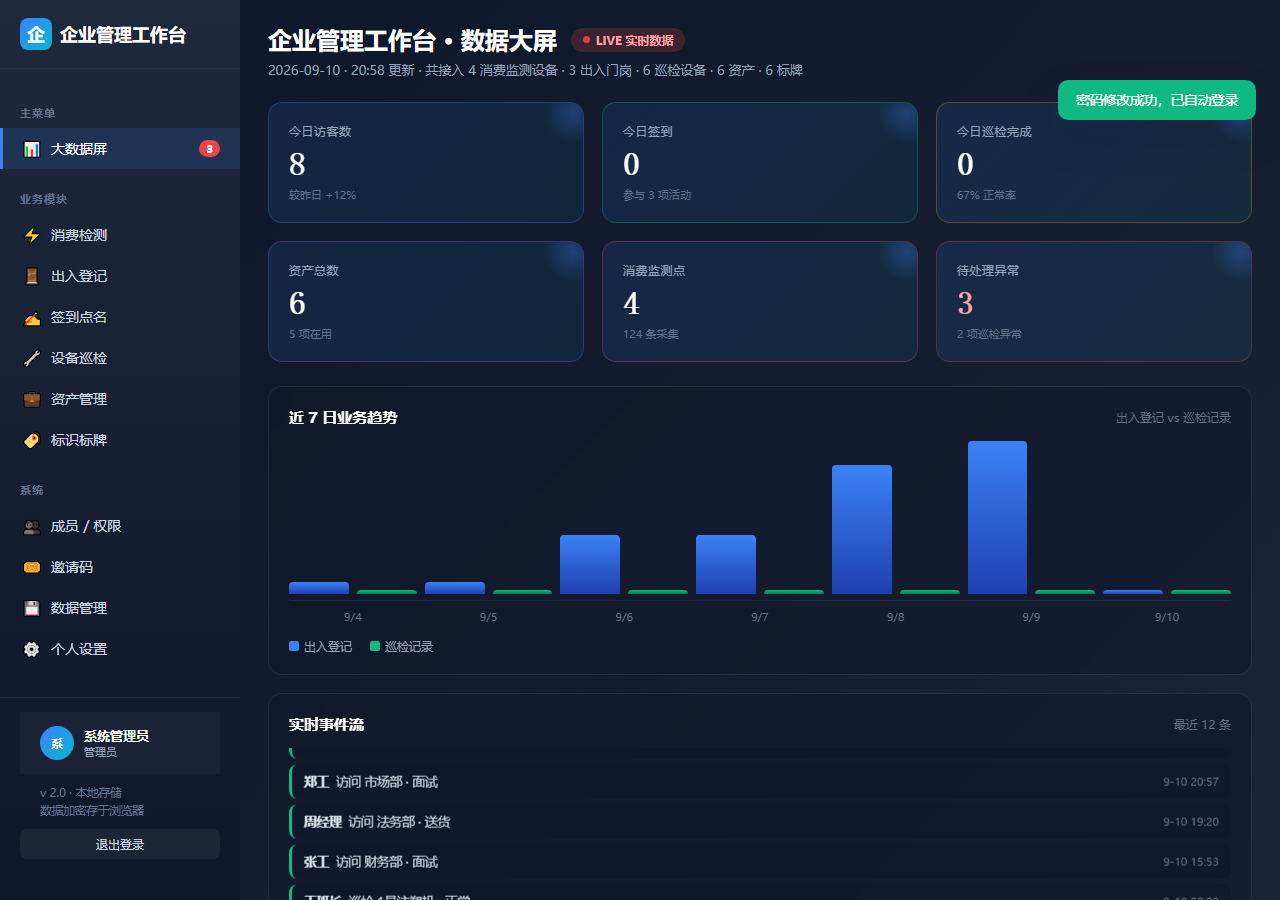The height and width of the screenshot is (900, 1280).
Task: Click the gear icon beside 个人设置
Action: 32,649
